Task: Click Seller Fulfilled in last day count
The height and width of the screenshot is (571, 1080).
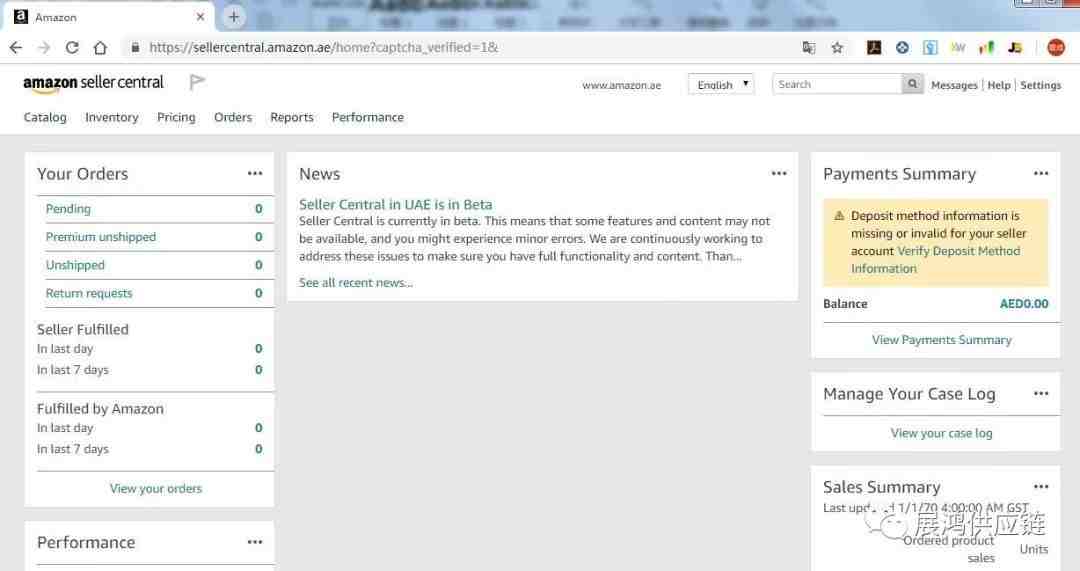Action: click(258, 349)
